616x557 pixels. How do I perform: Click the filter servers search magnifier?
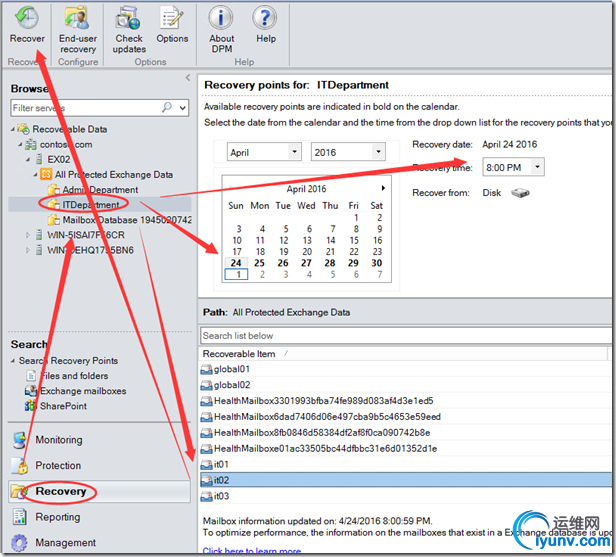pyautogui.click(x=167, y=107)
